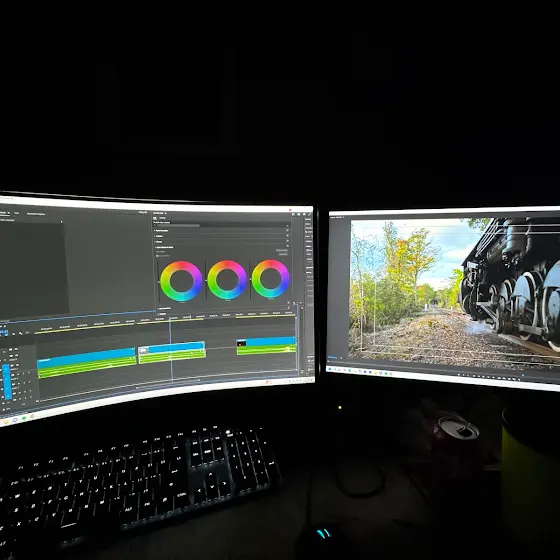Click the blue timecode display in timeline
Screen dimensions: 560x560
tap(4, 332)
